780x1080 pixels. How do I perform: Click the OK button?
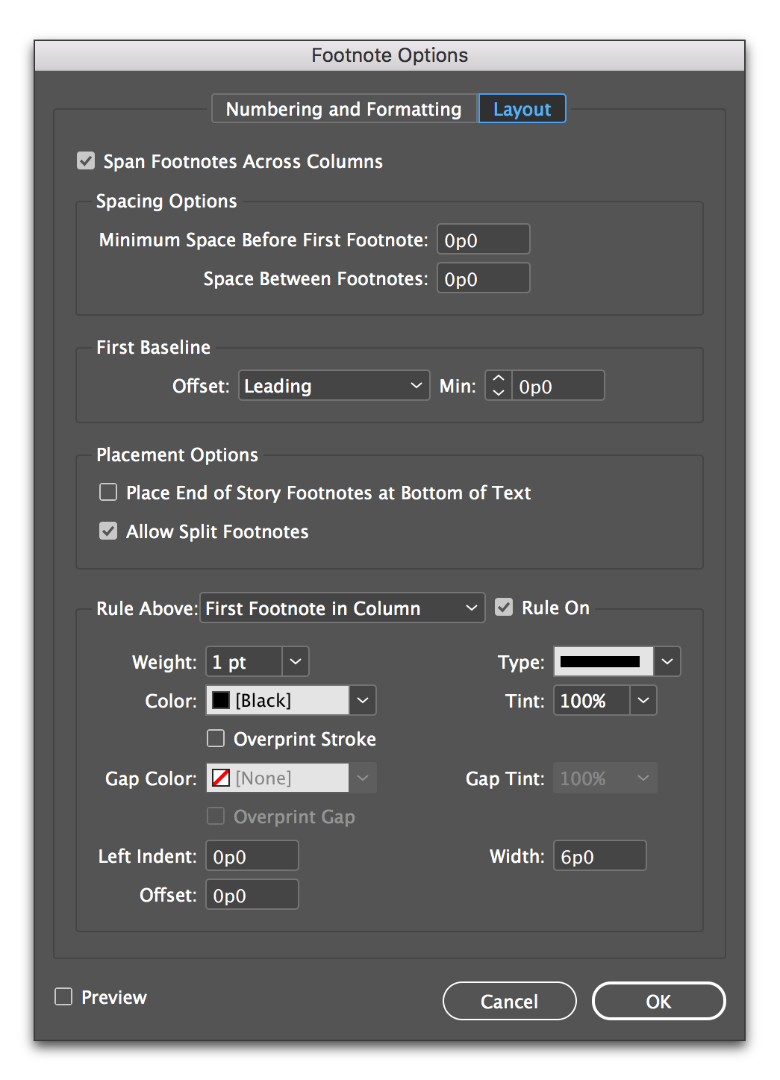point(658,1000)
